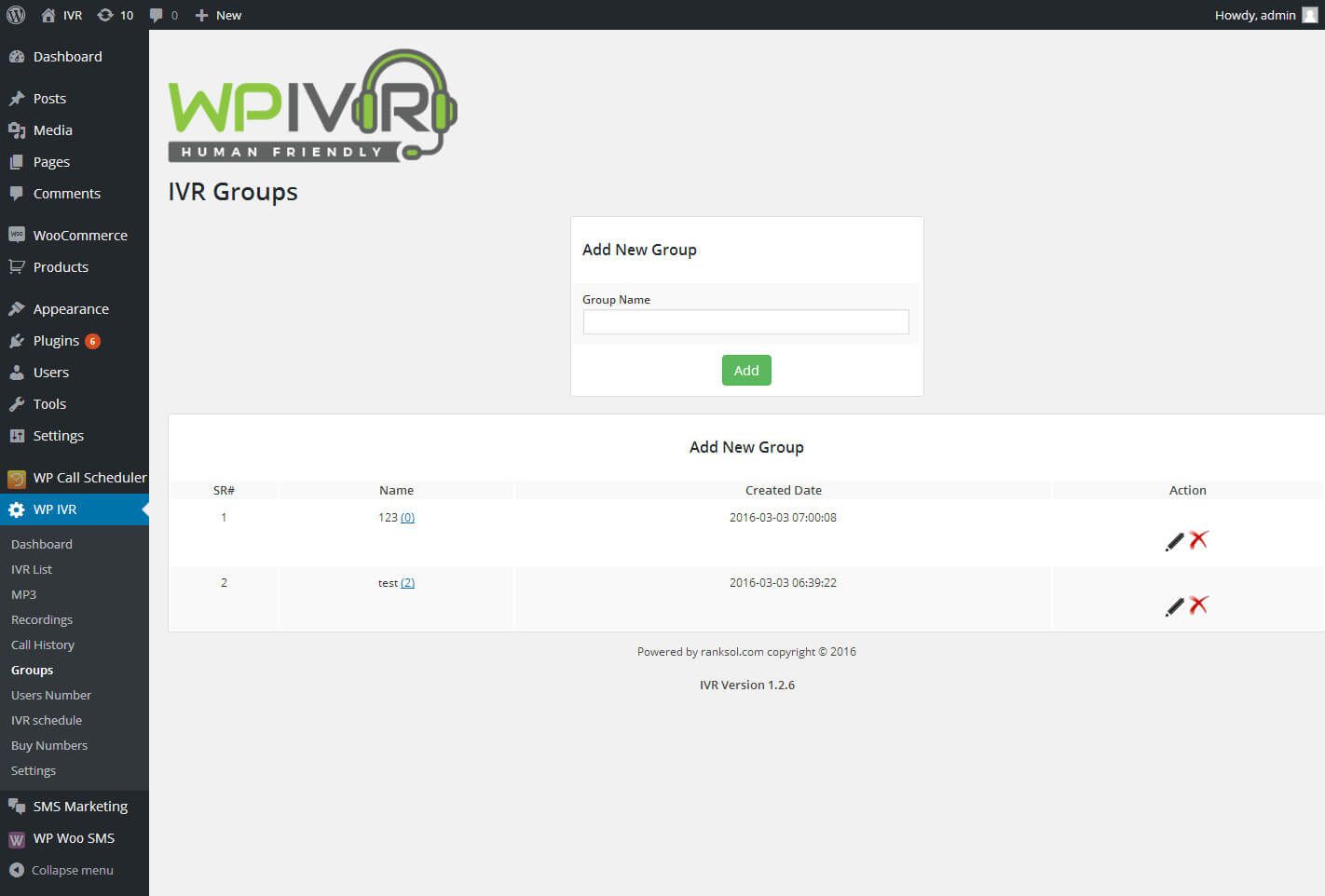The width and height of the screenshot is (1325, 896).
Task: Click the Pages icon in sidebar
Action: pos(17,162)
